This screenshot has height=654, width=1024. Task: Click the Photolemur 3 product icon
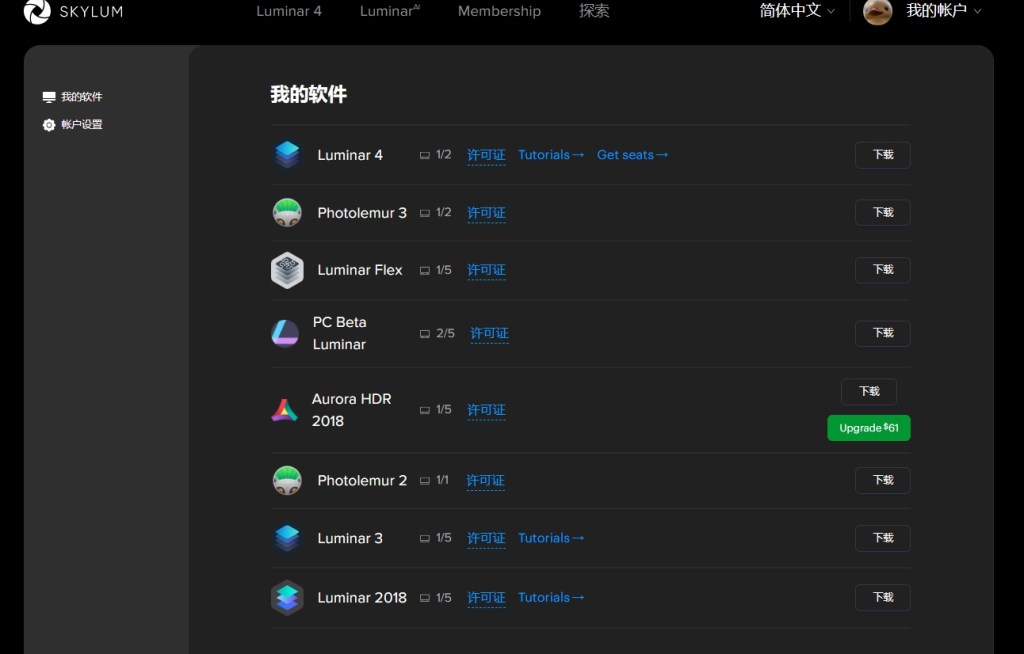pos(287,212)
